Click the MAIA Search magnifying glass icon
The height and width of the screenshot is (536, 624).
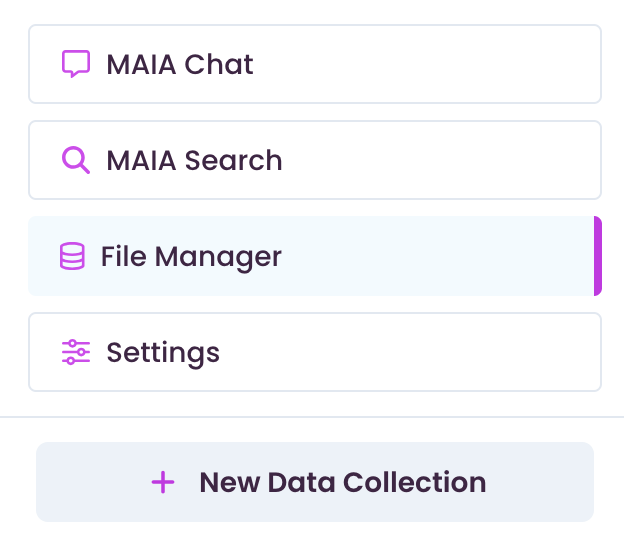[x=76, y=160]
